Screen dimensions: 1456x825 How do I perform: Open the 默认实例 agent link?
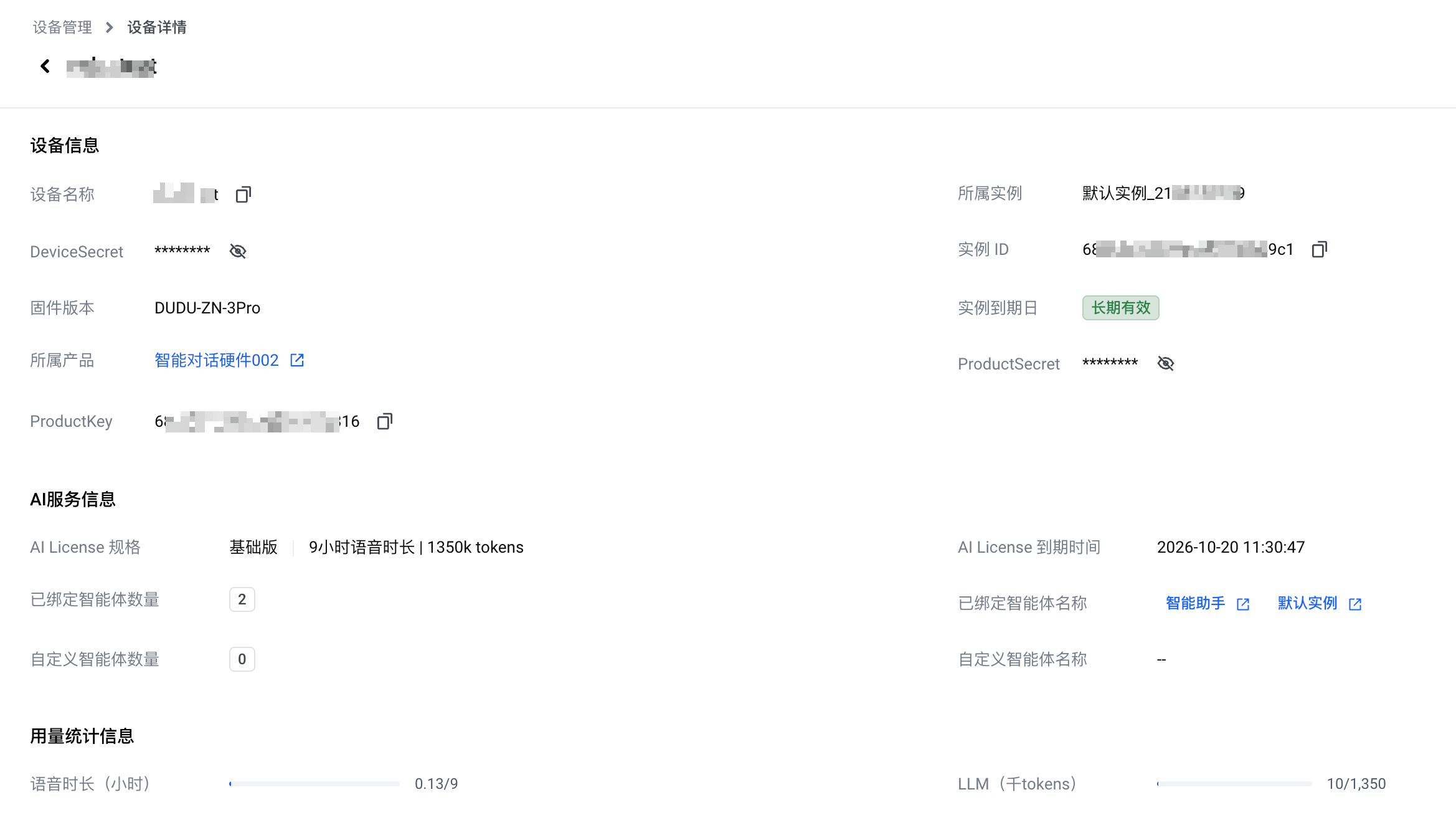[x=1307, y=603]
